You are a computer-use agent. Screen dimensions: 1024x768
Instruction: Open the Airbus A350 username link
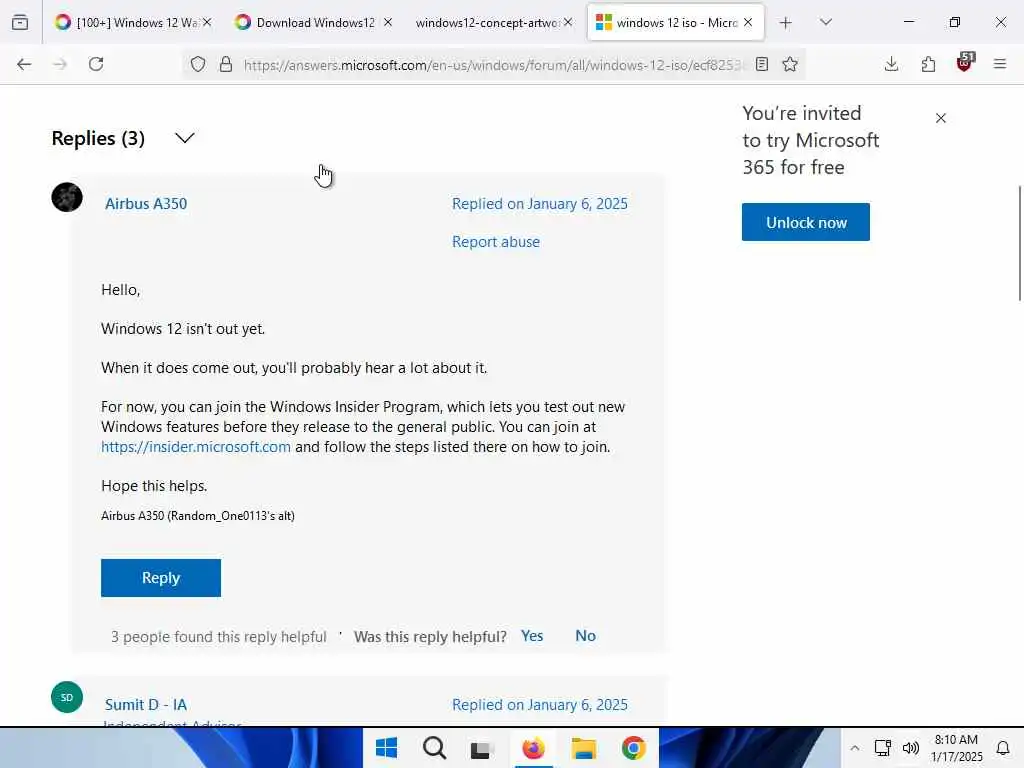pos(146,204)
